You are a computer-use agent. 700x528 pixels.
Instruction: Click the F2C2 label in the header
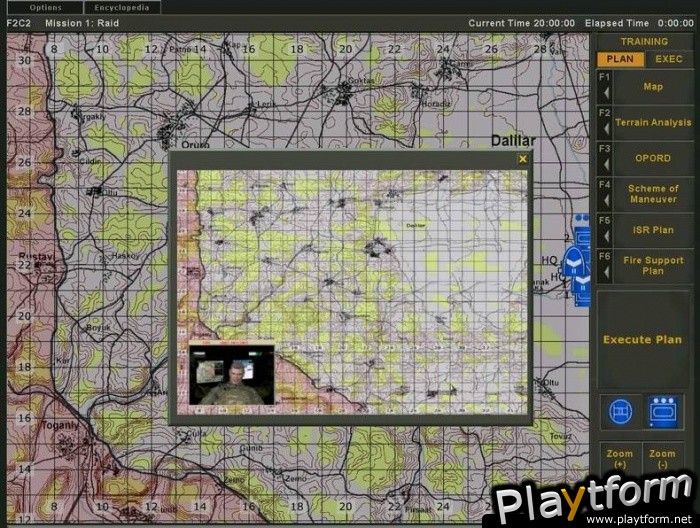coord(19,23)
